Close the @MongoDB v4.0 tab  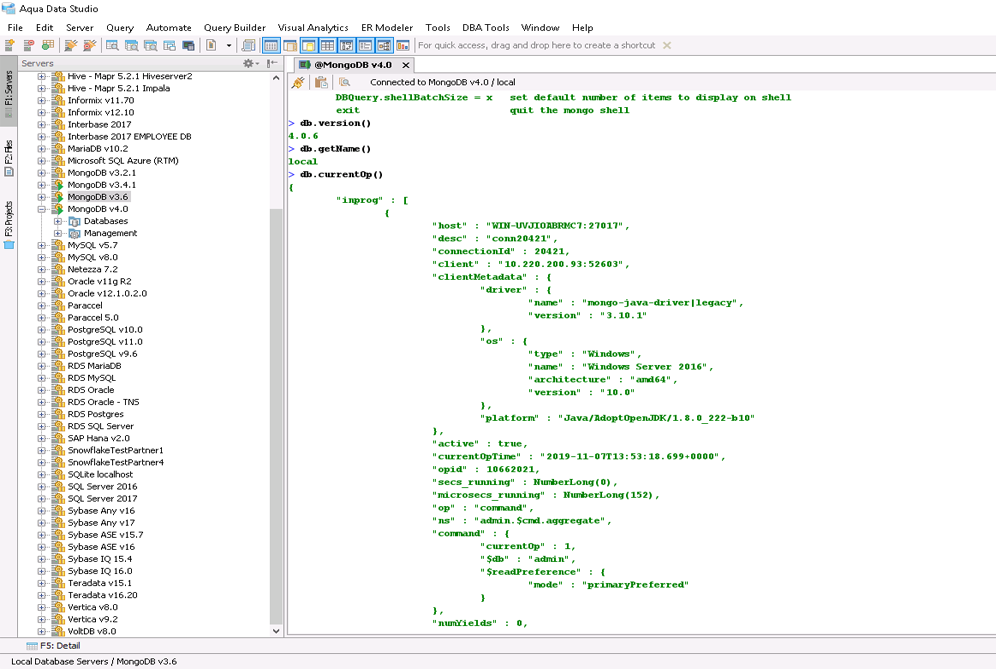pos(406,64)
